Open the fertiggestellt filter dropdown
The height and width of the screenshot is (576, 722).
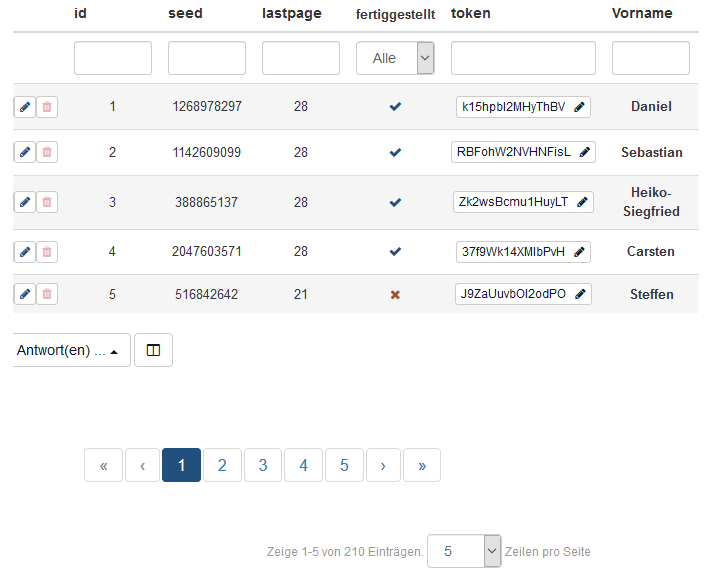pyautogui.click(x=395, y=58)
